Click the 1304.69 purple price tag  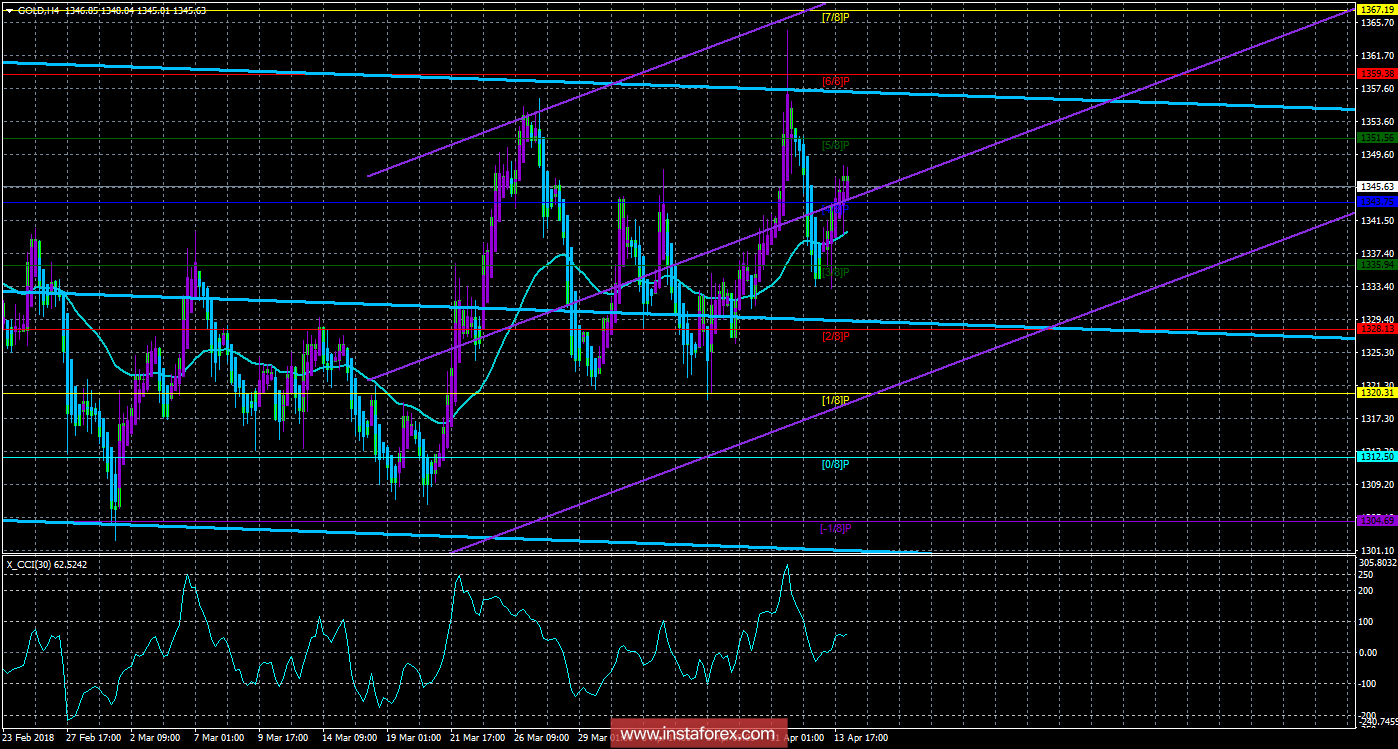pyautogui.click(x=1376, y=520)
